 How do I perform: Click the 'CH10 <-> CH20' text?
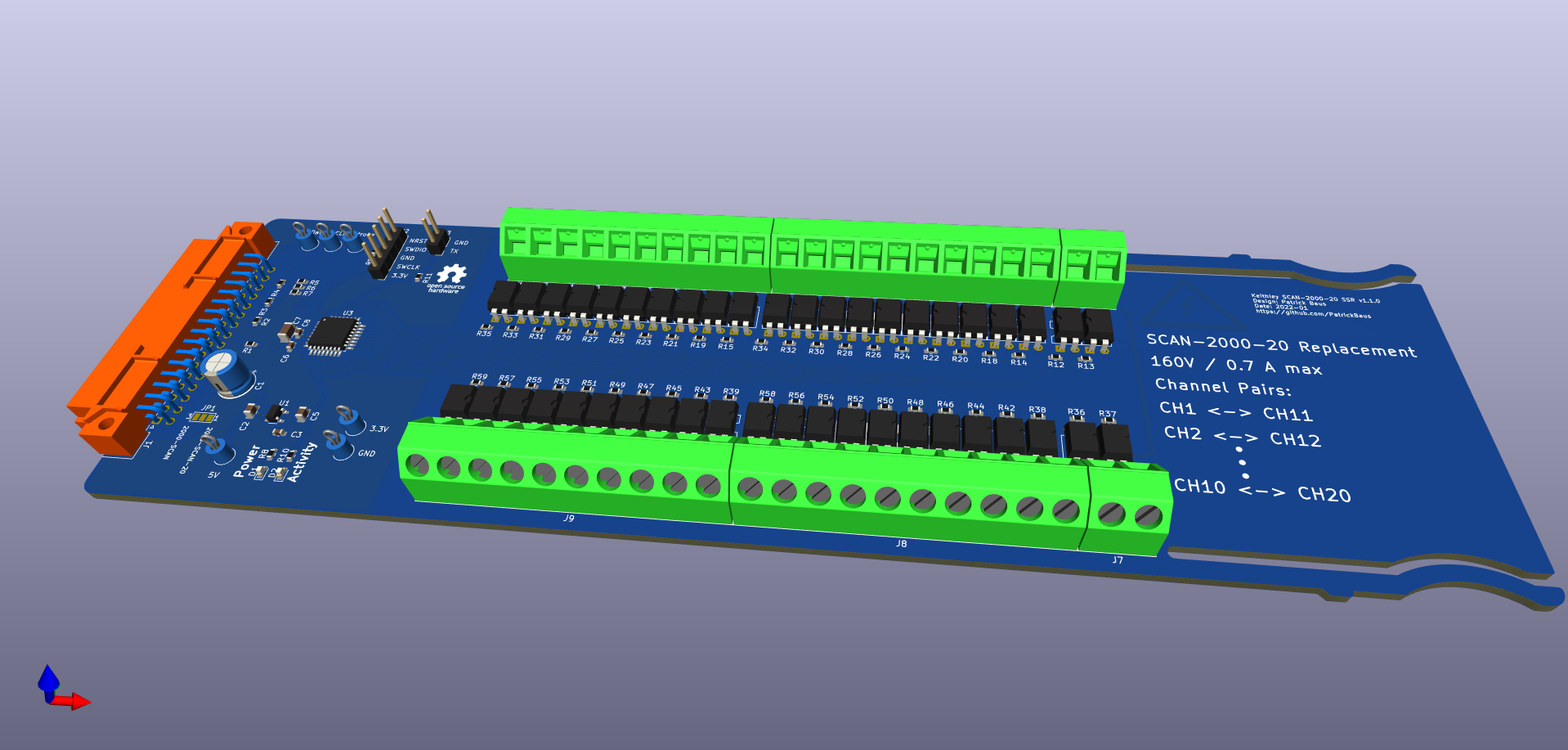(1262, 490)
